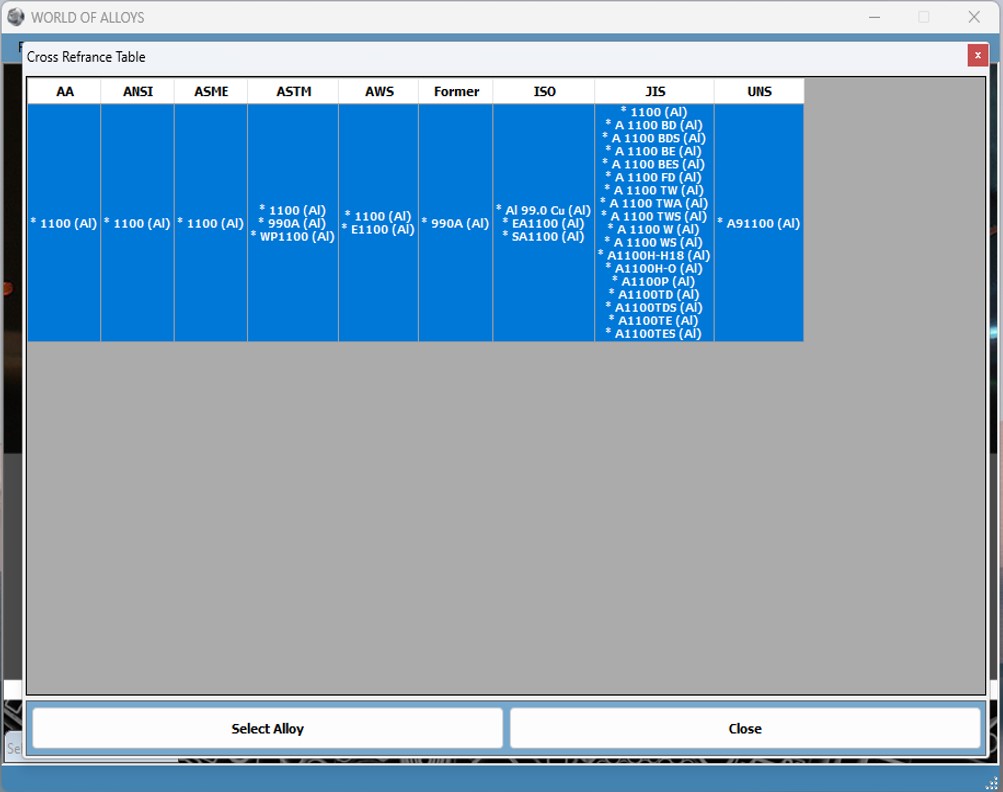Select the ASTM column header
This screenshot has width=1003, height=792.
pyautogui.click(x=293, y=91)
